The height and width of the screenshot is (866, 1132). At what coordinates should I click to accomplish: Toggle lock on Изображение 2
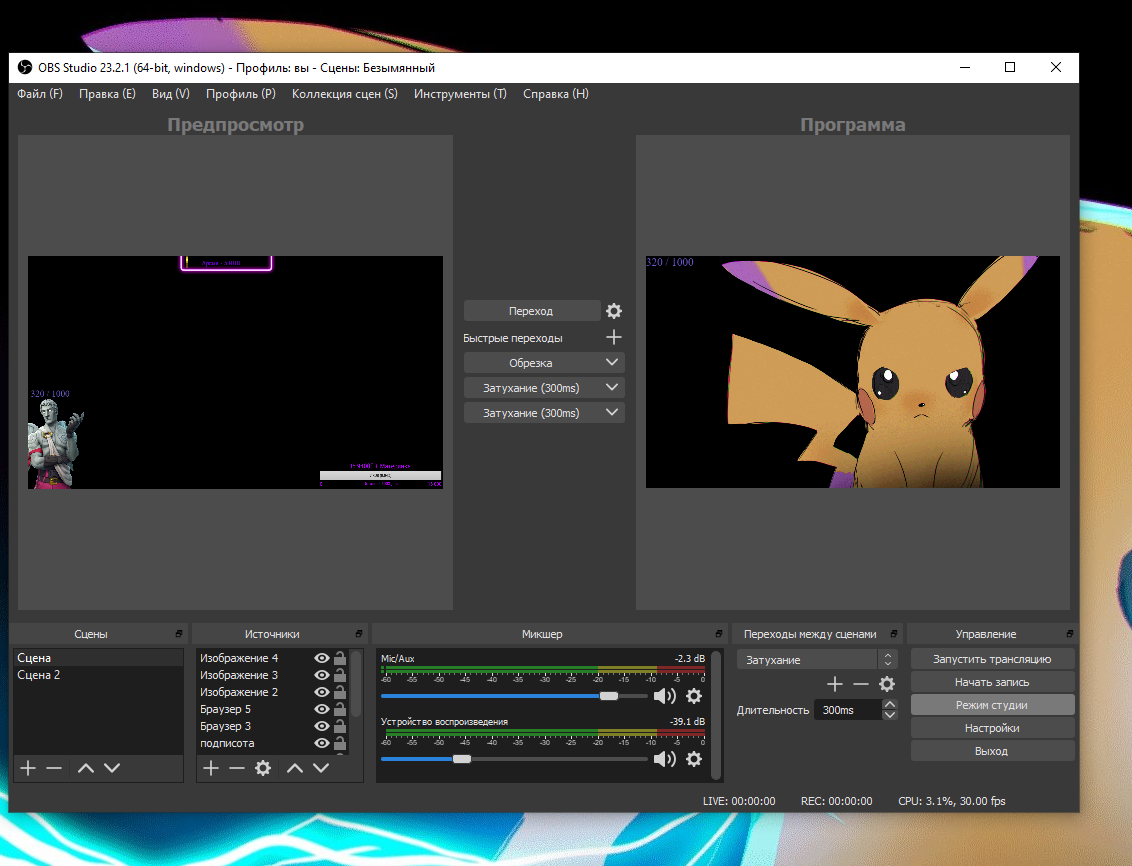point(340,691)
